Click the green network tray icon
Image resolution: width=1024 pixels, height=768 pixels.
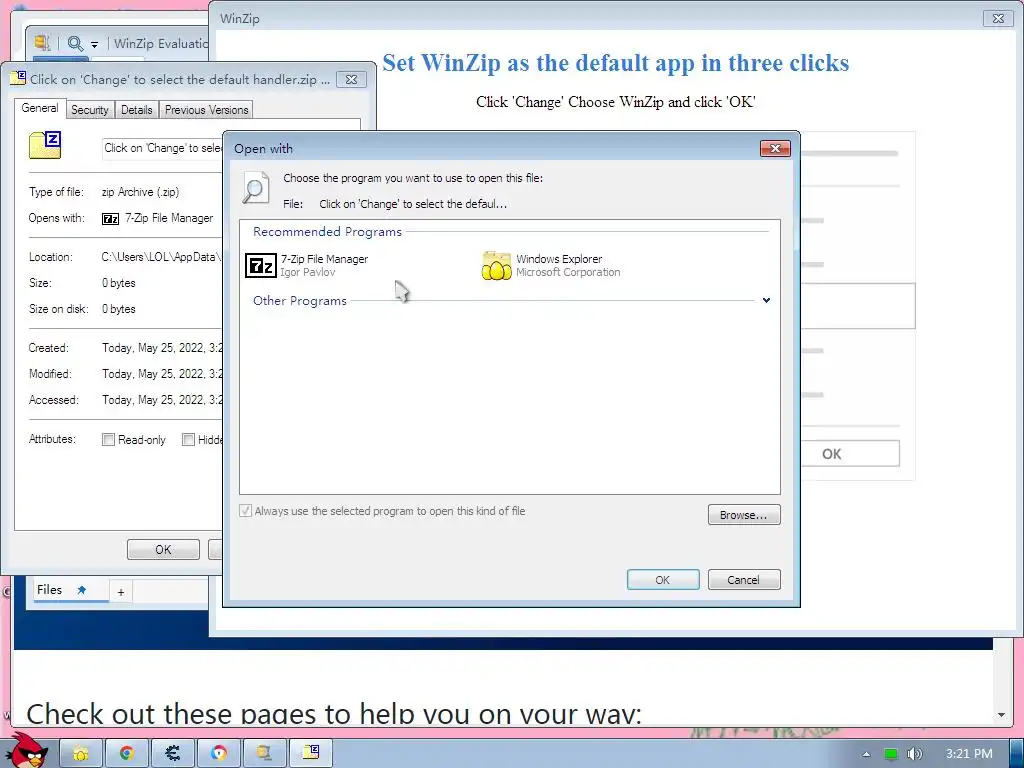pos(891,754)
